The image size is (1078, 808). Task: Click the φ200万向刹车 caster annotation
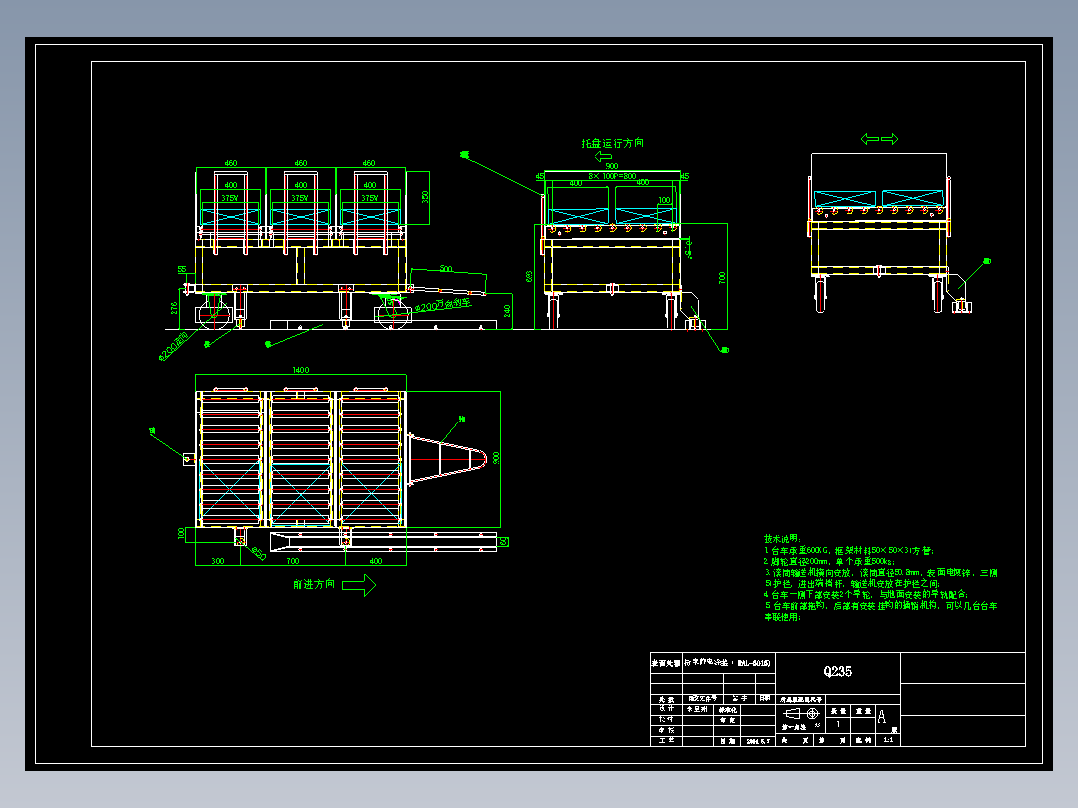(x=443, y=305)
